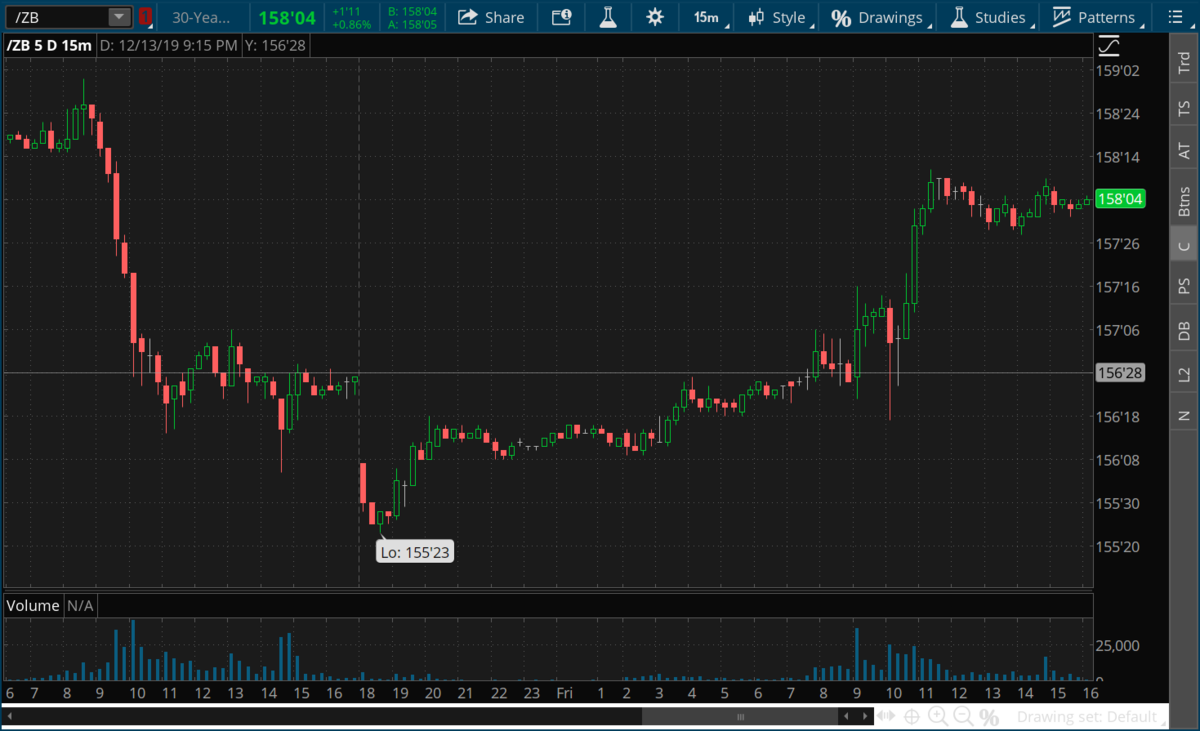The height and width of the screenshot is (731, 1200).
Task: Open the PS sidebar tab
Action: (1184, 287)
